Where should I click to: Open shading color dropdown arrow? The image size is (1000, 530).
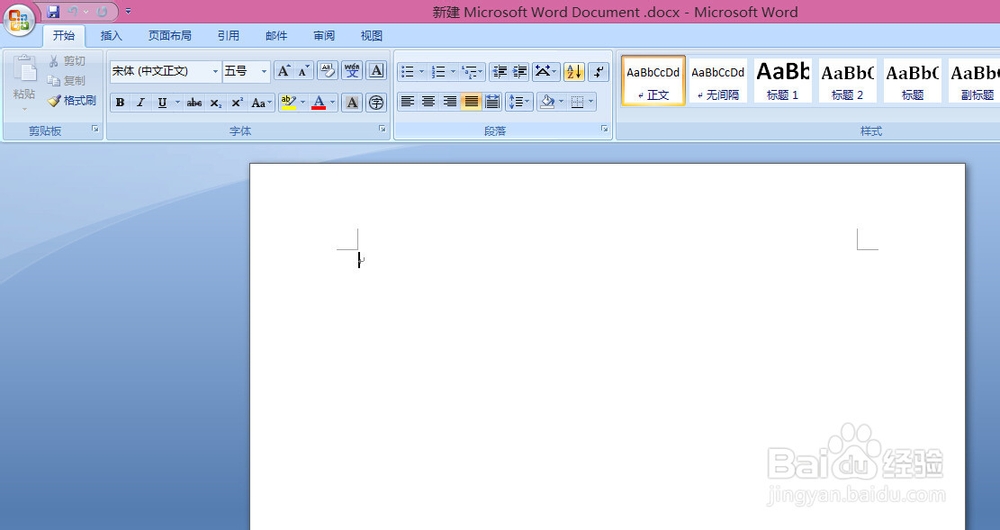click(561, 101)
